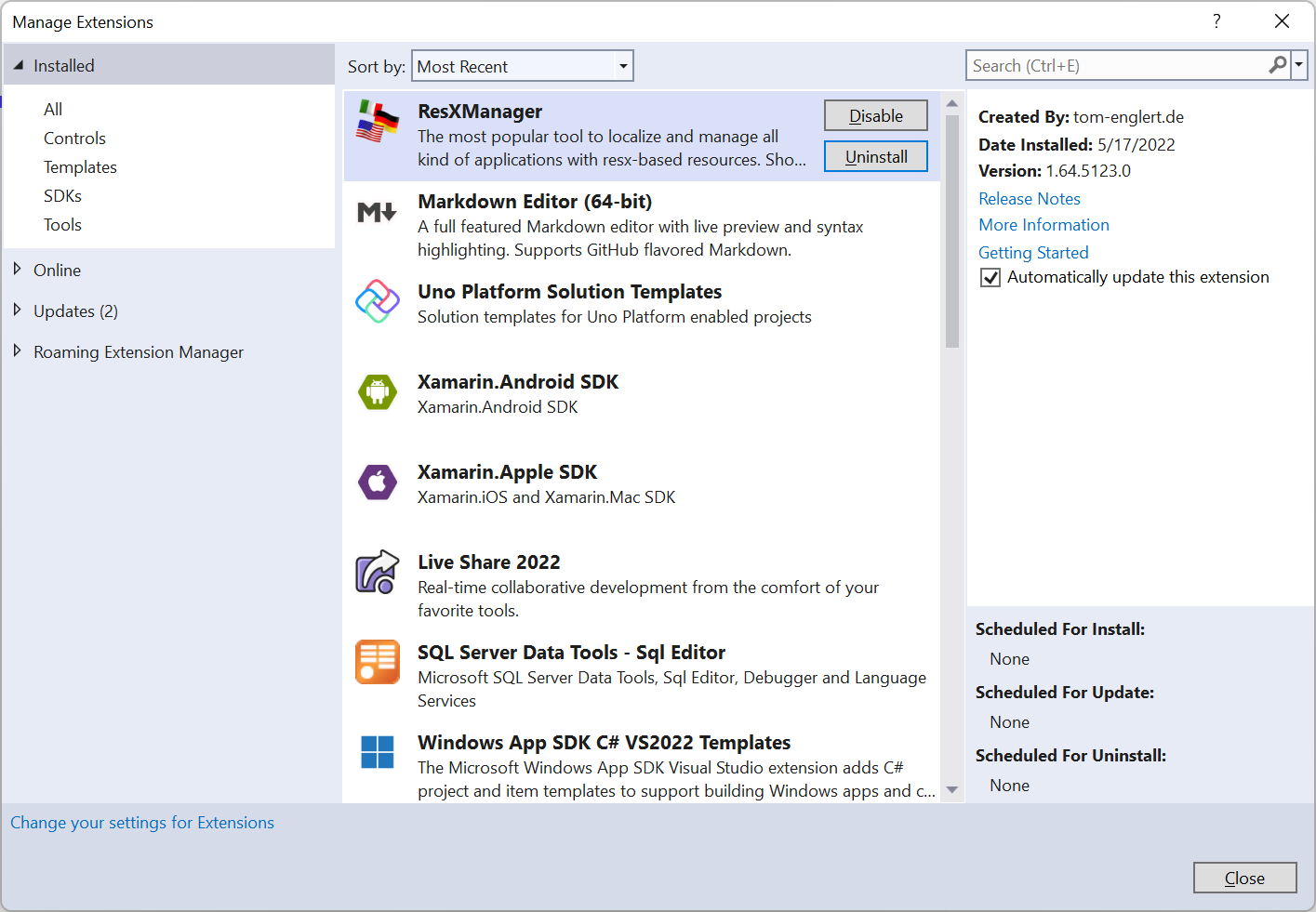
Task: Click the Scheduled For Install label
Action: click(x=1060, y=628)
